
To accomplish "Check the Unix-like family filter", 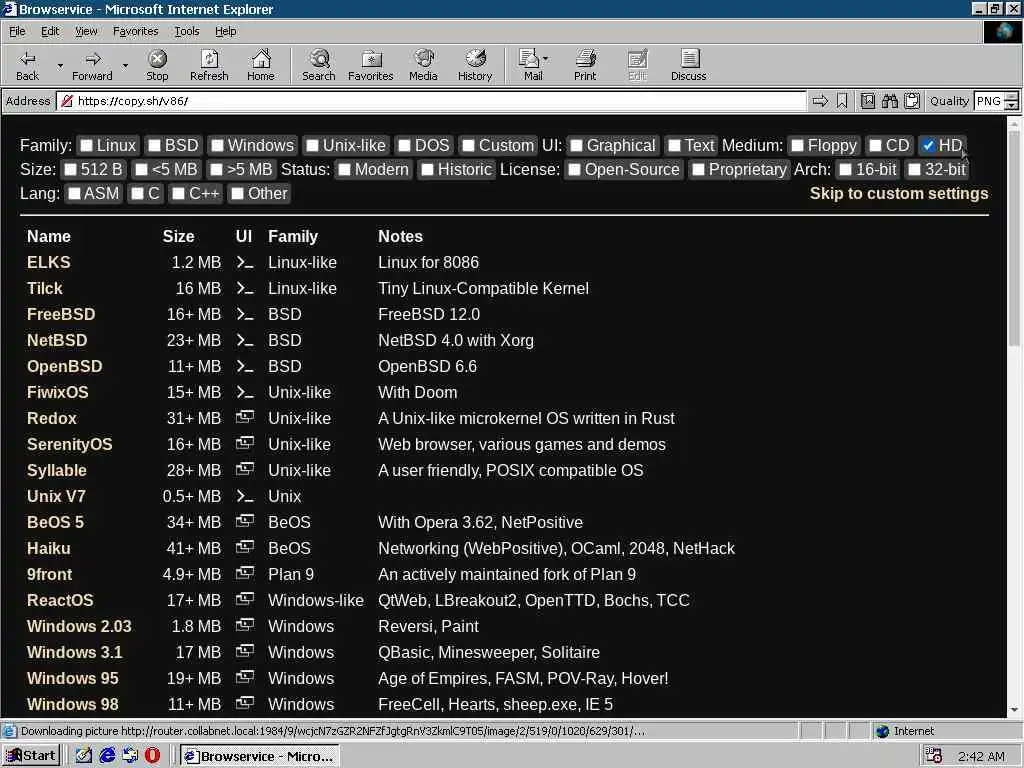I will click(x=313, y=146).
